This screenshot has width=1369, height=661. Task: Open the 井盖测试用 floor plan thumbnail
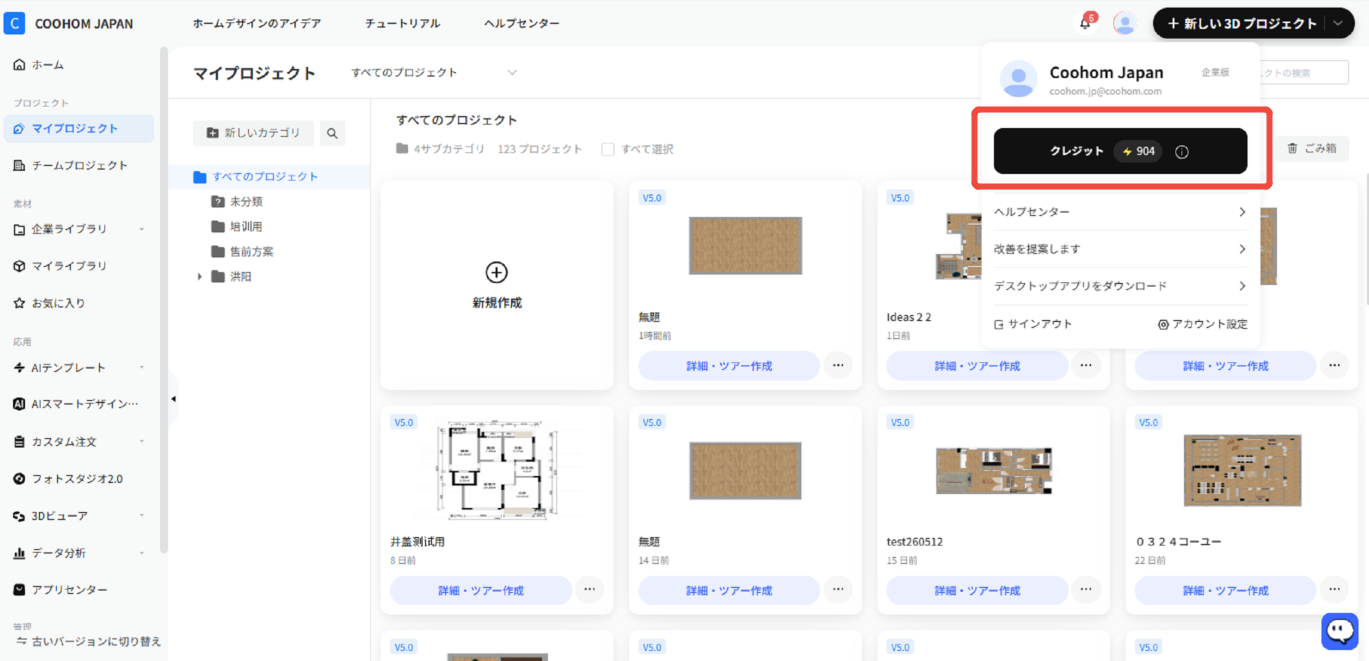497,470
